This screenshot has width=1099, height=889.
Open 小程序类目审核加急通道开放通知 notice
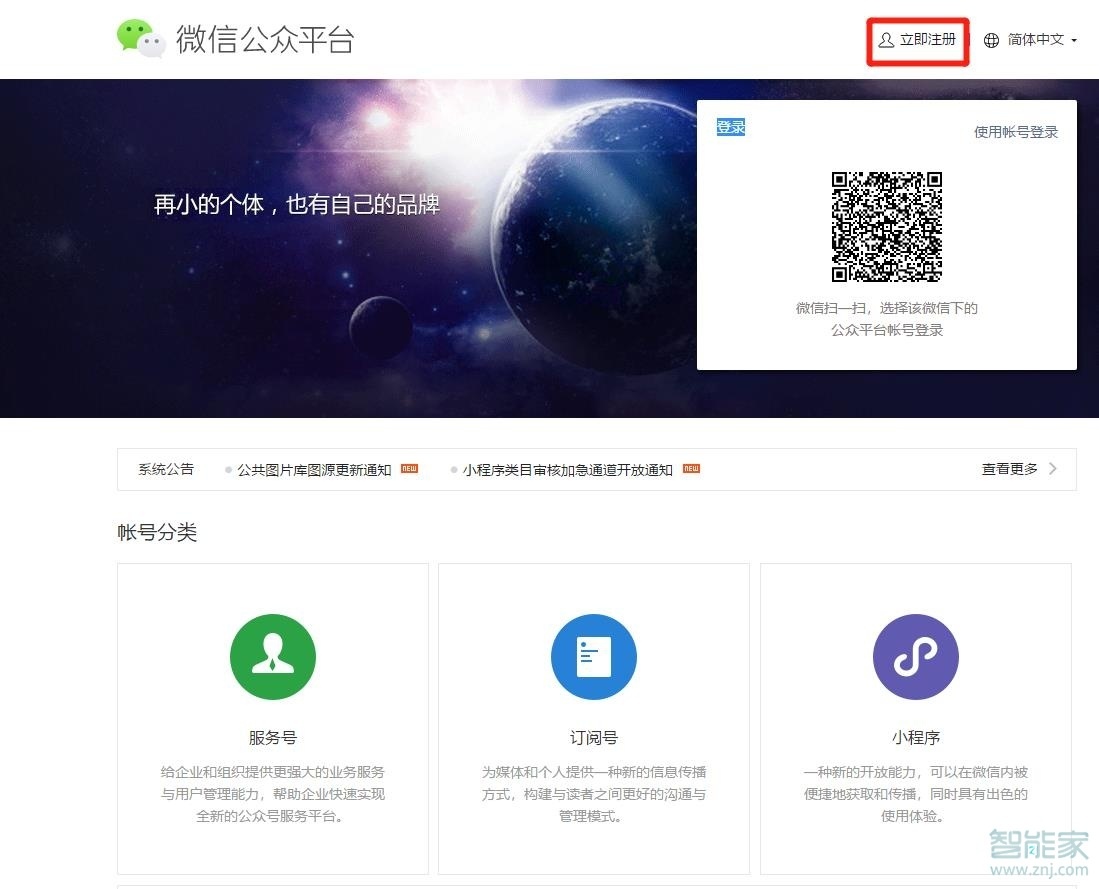click(565, 468)
